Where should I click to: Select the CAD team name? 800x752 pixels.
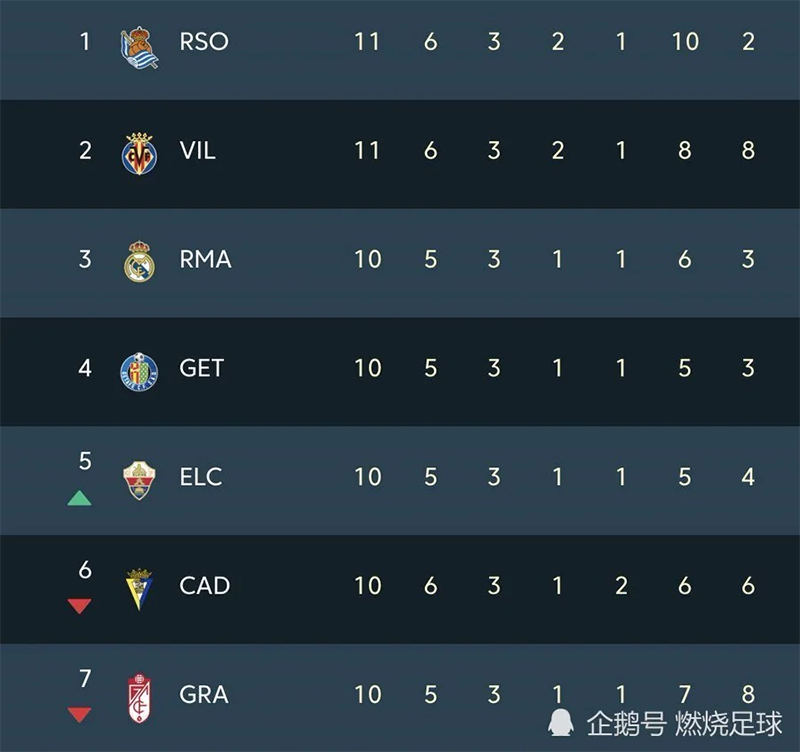point(205,586)
